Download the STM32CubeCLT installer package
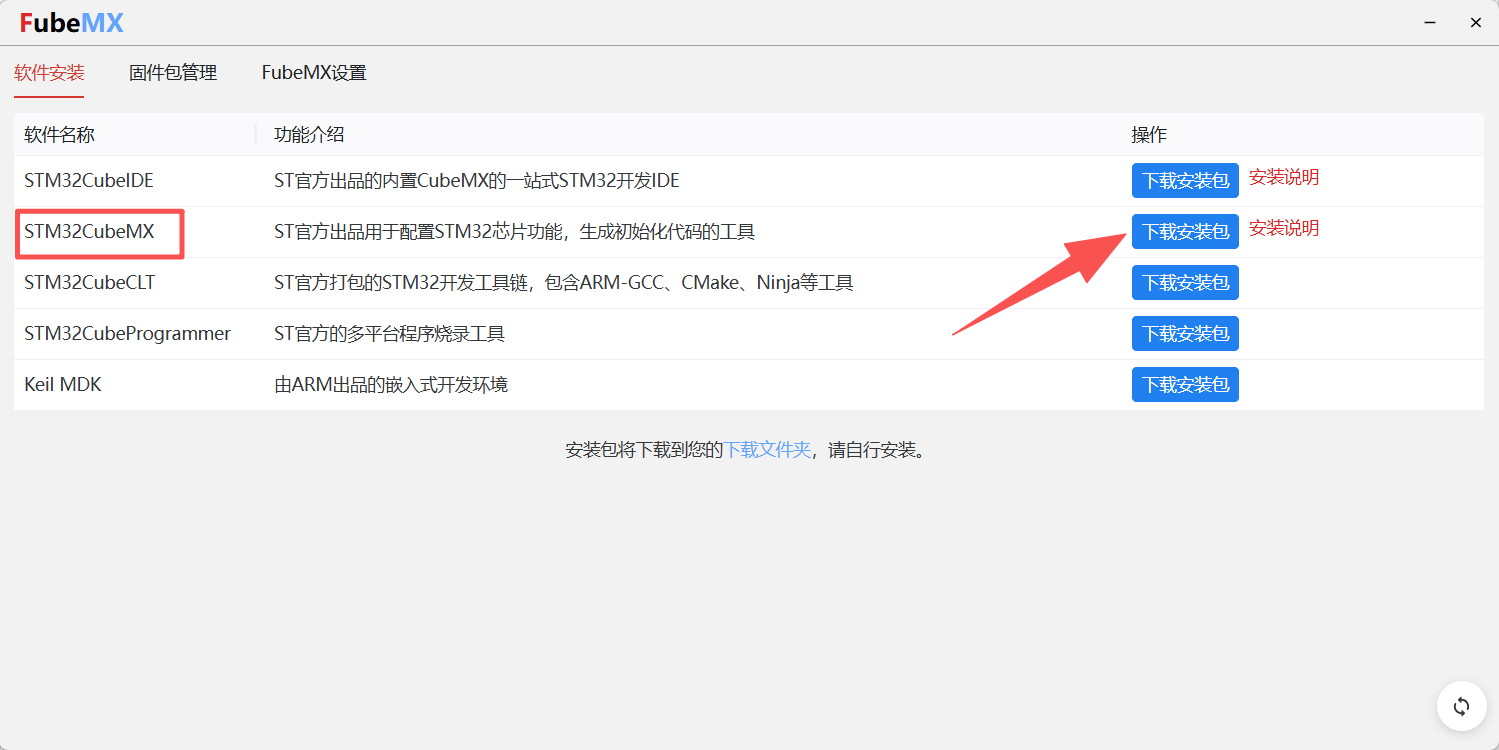 coord(1185,283)
